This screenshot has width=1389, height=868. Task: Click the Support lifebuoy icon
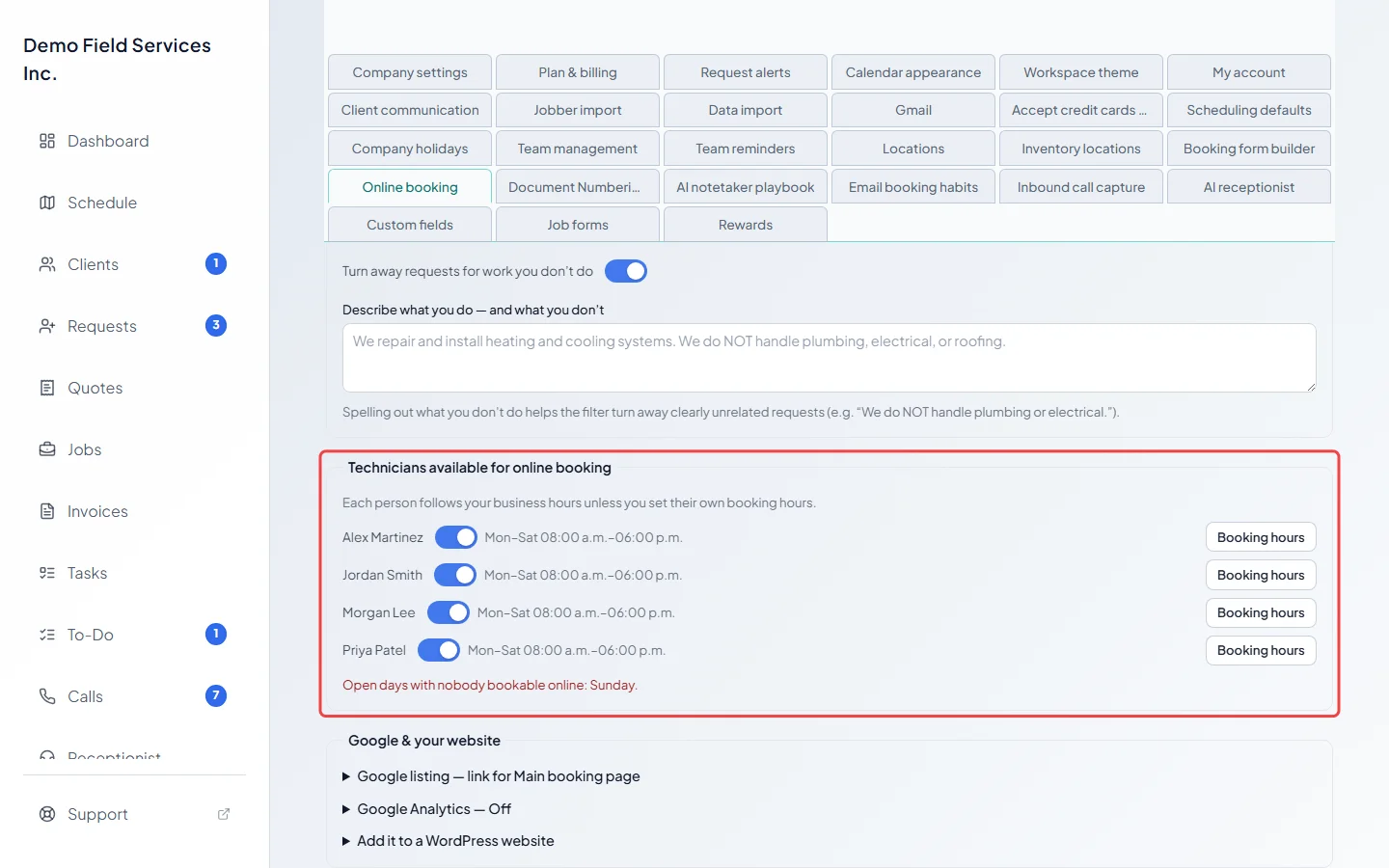[47, 814]
